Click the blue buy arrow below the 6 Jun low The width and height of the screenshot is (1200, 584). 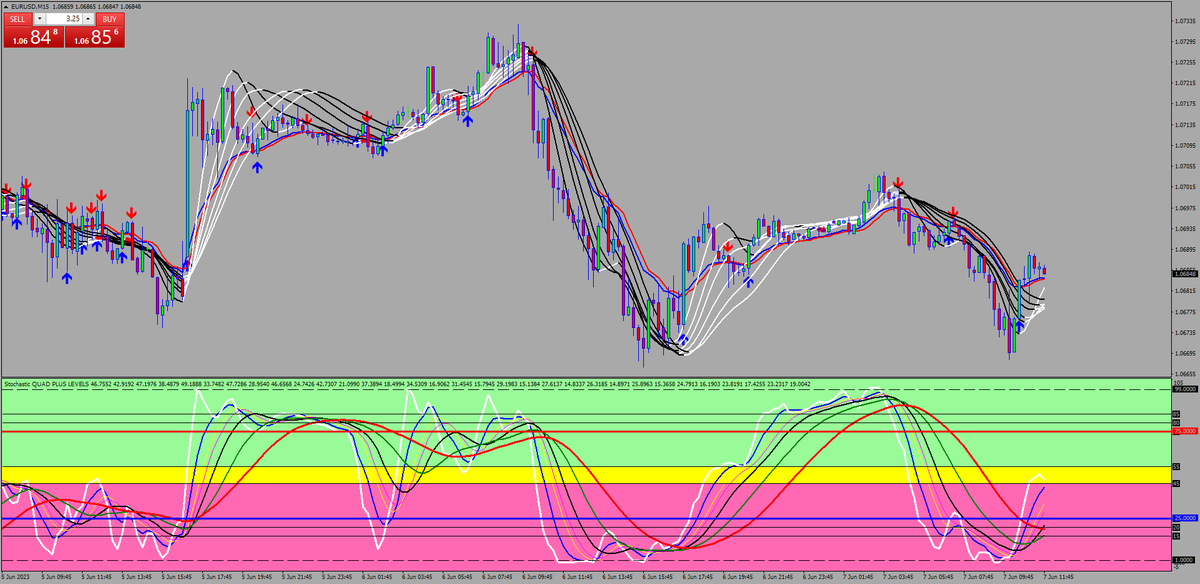click(x=683, y=340)
